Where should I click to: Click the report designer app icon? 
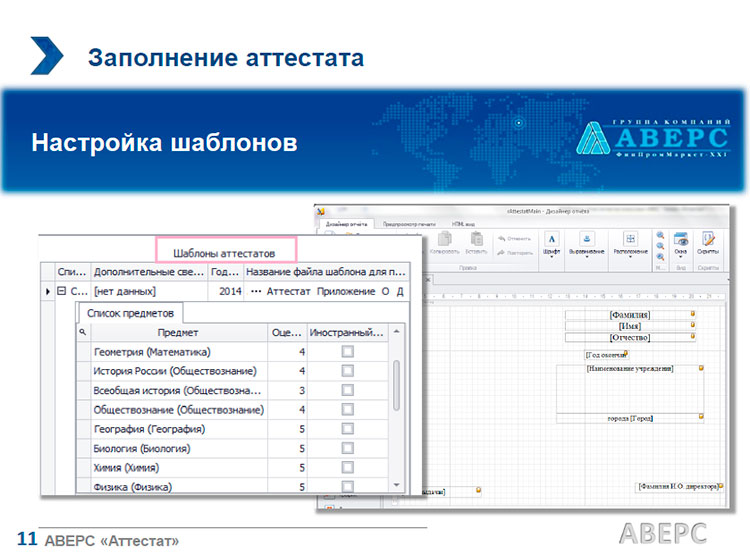[321, 211]
